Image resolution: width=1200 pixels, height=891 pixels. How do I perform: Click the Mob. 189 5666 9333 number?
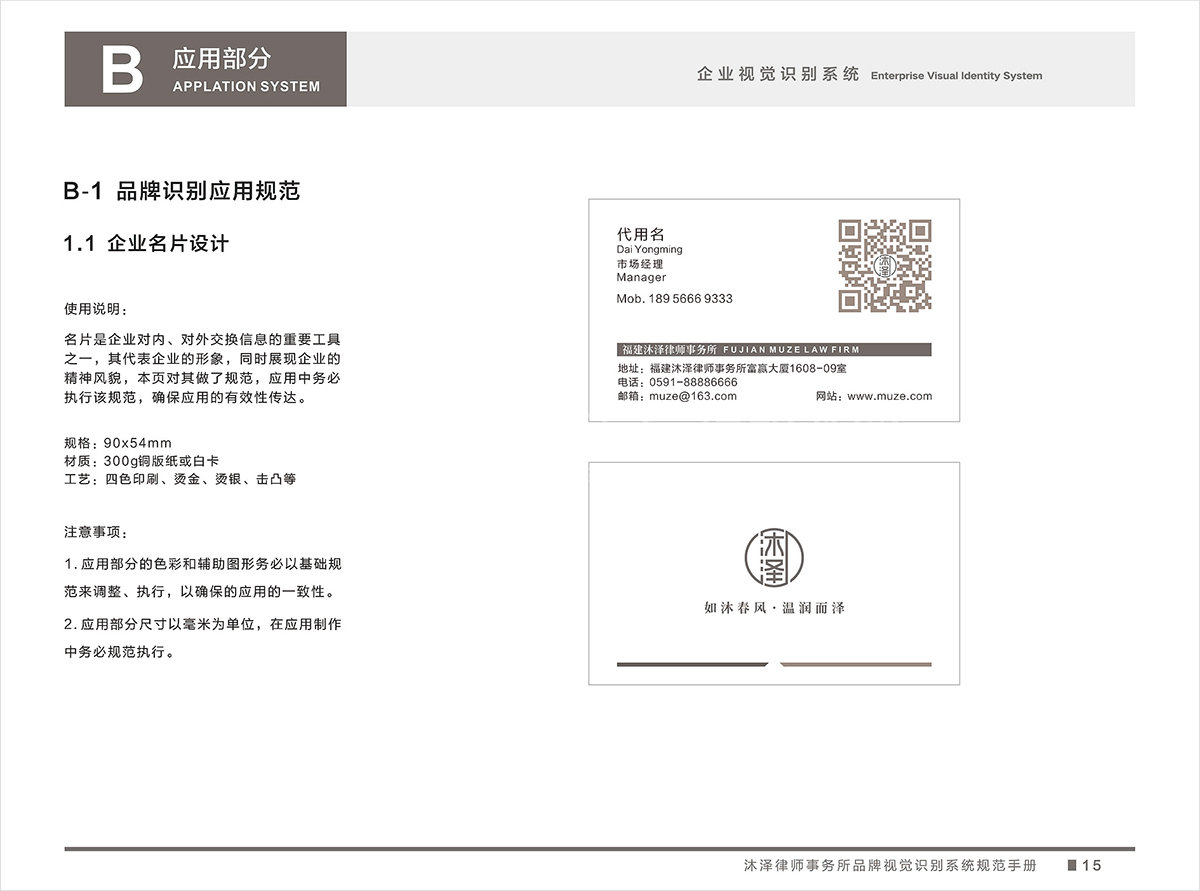tap(674, 299)
